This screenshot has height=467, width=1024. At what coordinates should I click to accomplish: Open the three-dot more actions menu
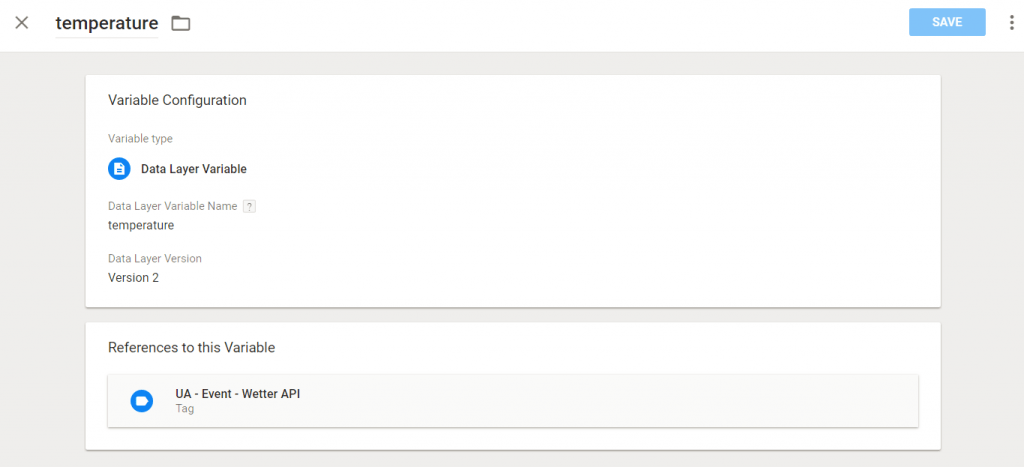[1011, 23]
